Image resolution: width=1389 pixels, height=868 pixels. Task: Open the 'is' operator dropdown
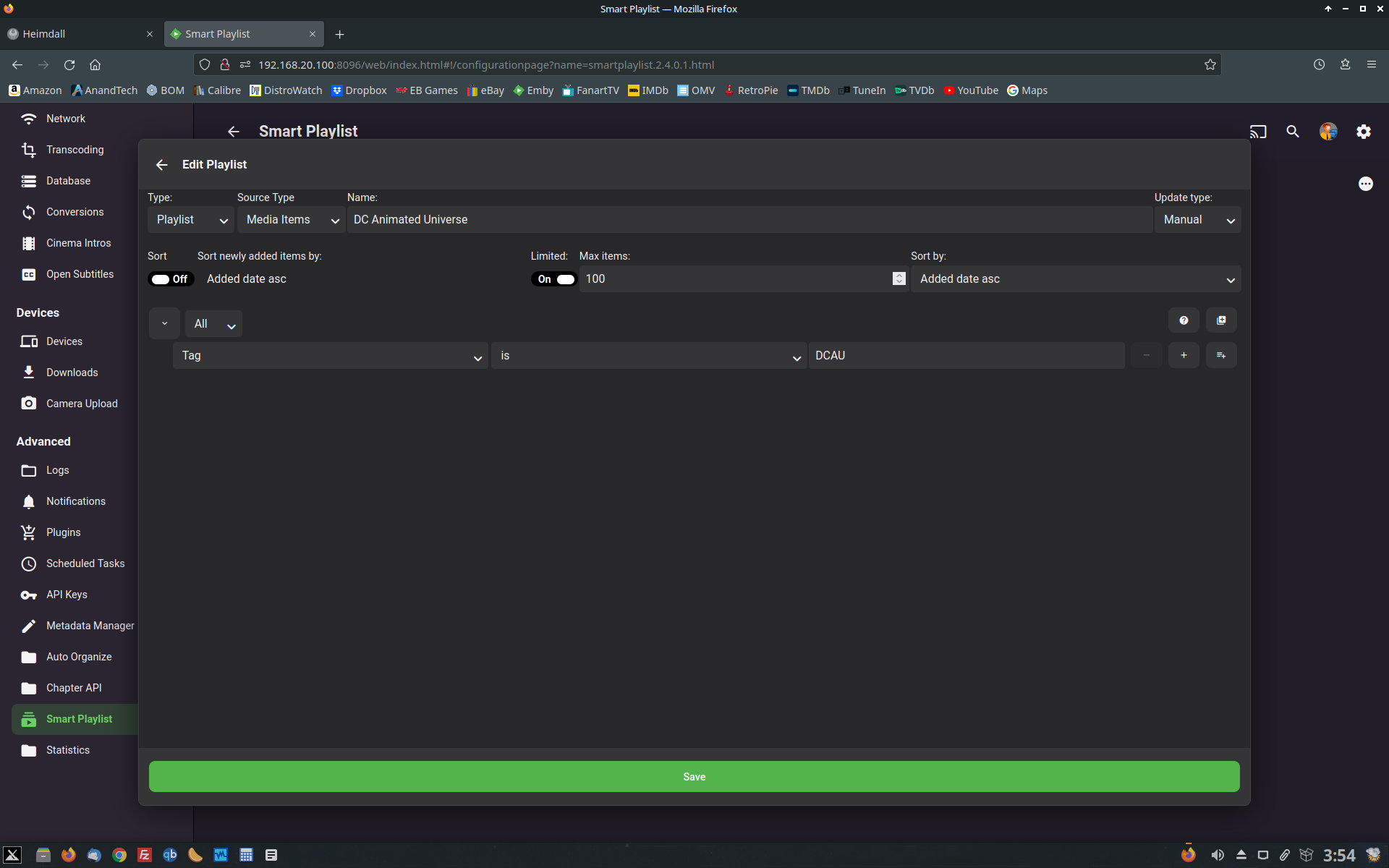[649, 356]
